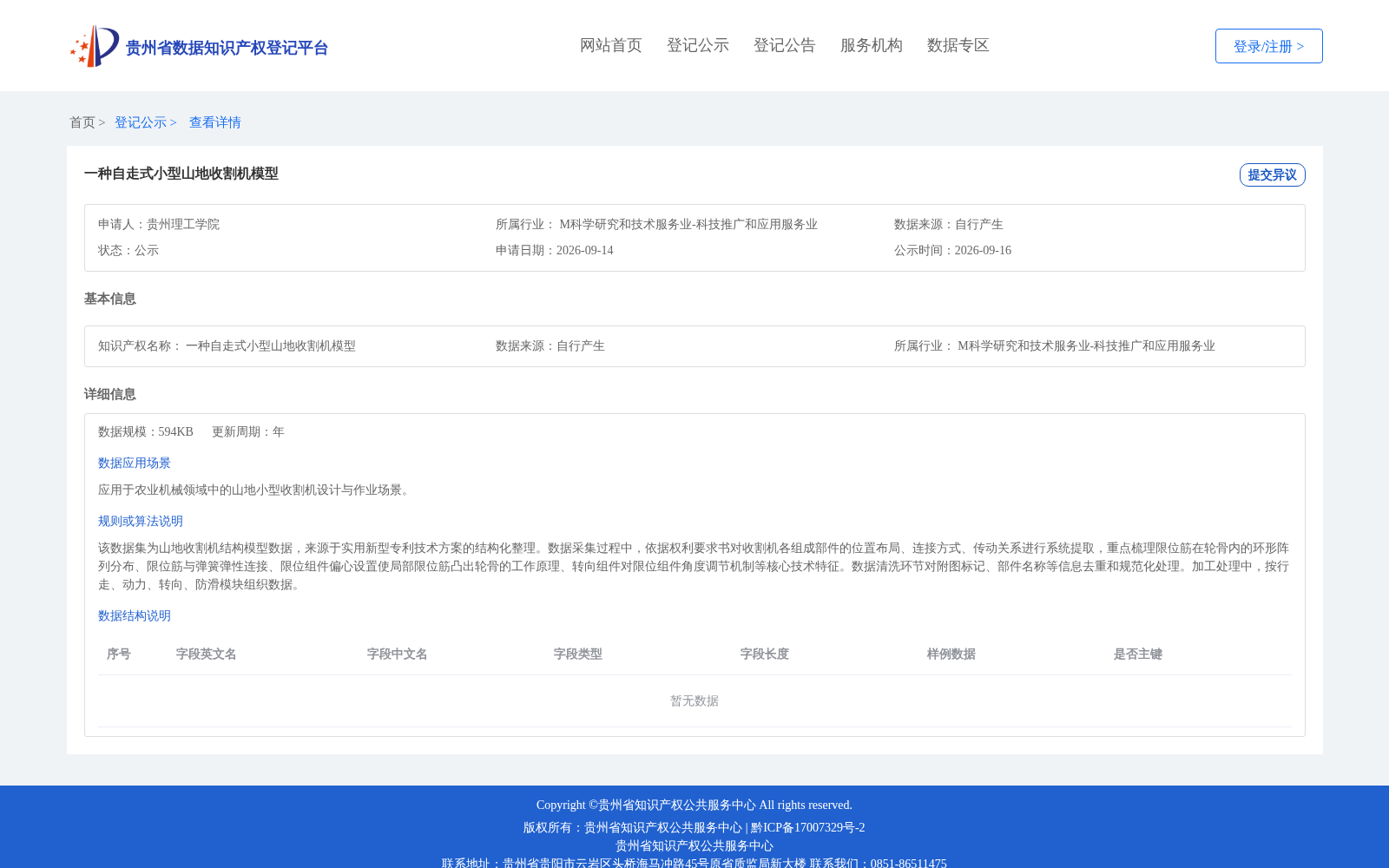Click 首页 in the breadcrumb

[82, 122]
